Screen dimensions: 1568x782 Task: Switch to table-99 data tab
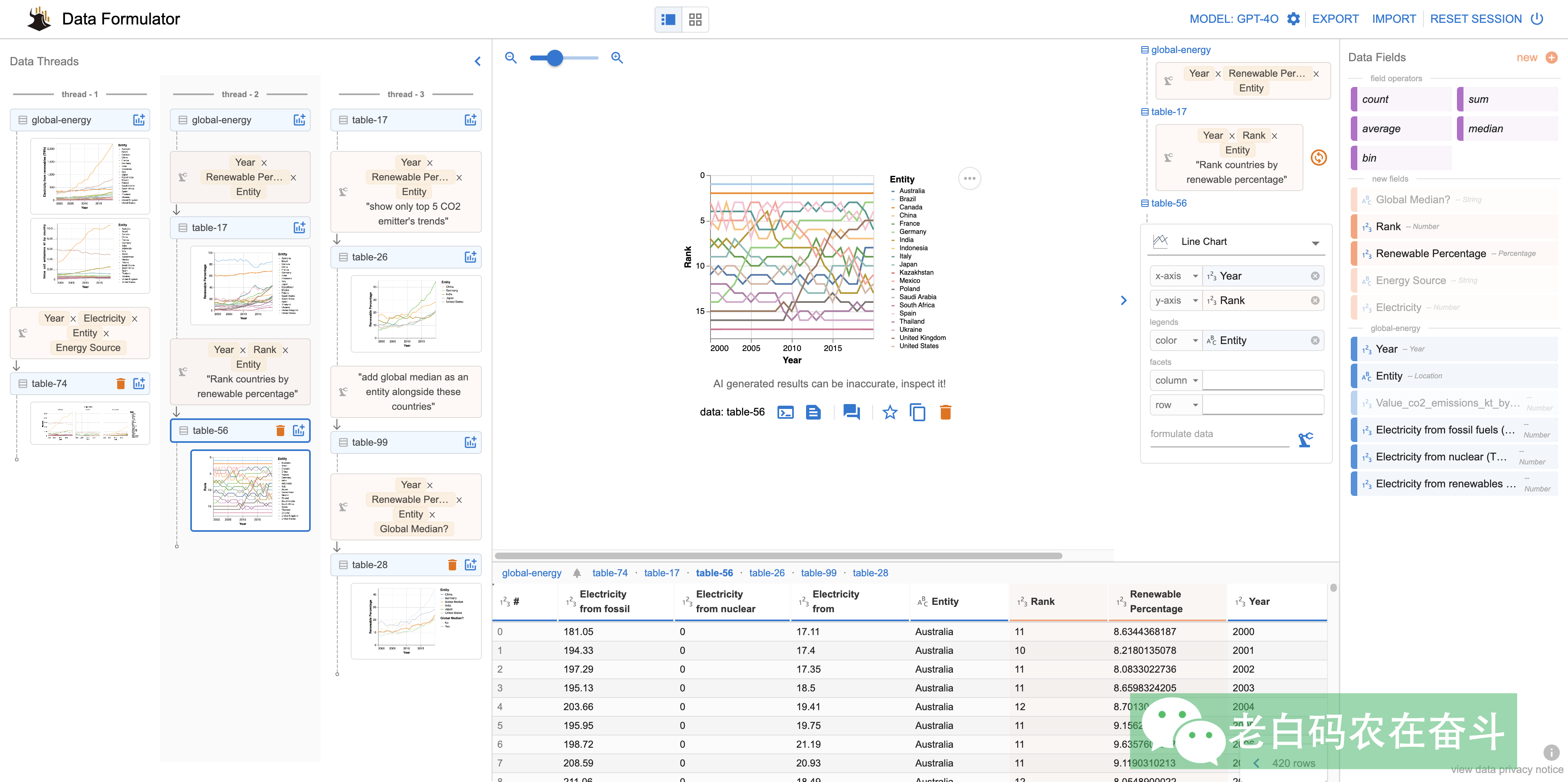tap(818, 573)
